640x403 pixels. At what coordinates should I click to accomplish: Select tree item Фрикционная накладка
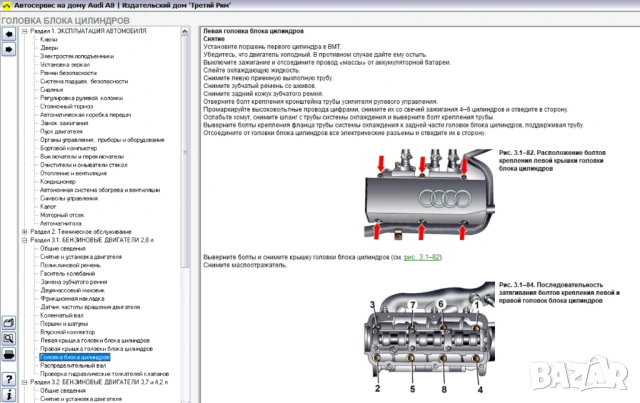click(72, 298)
